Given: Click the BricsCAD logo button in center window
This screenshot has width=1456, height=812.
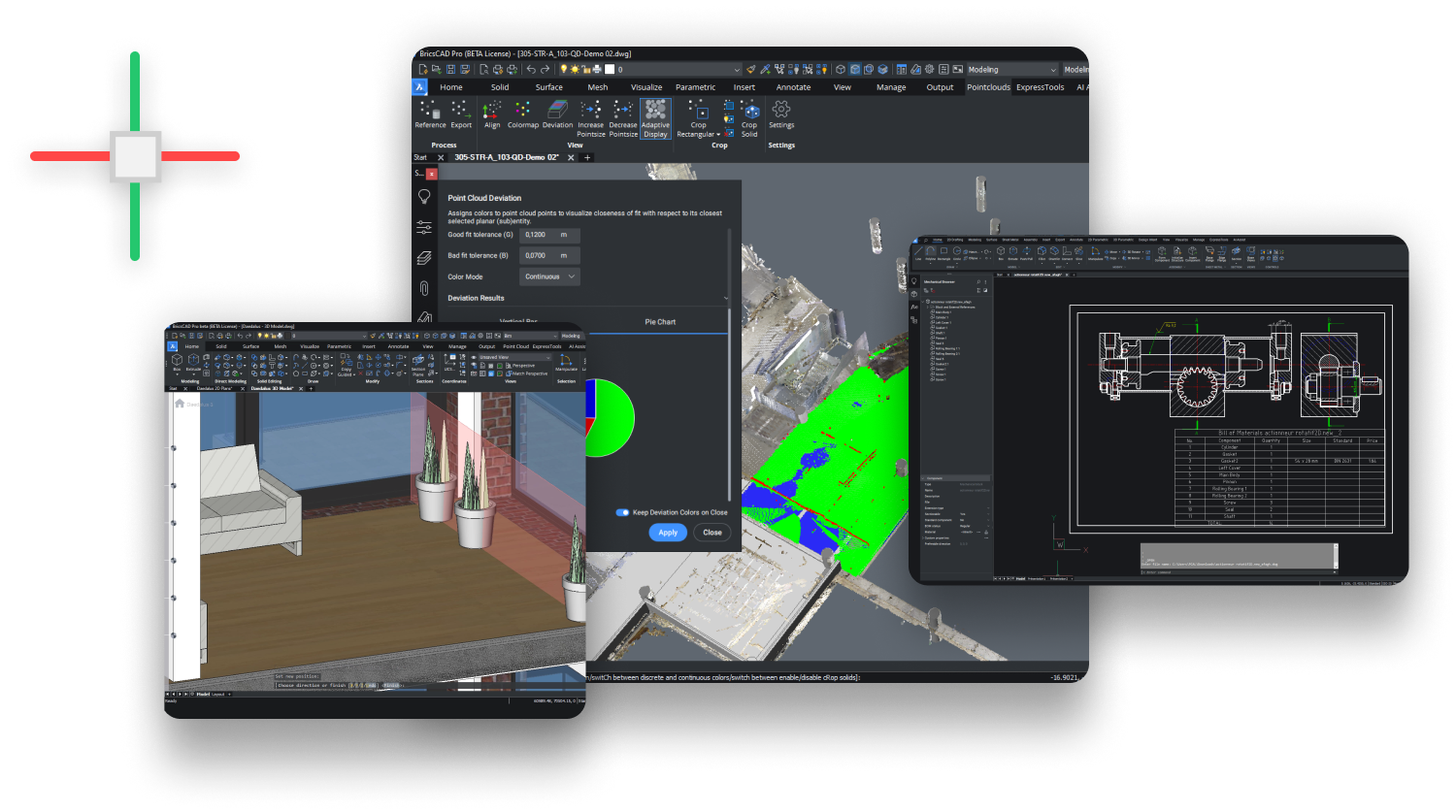Looking at the screenshot, I should pos(420,87).
